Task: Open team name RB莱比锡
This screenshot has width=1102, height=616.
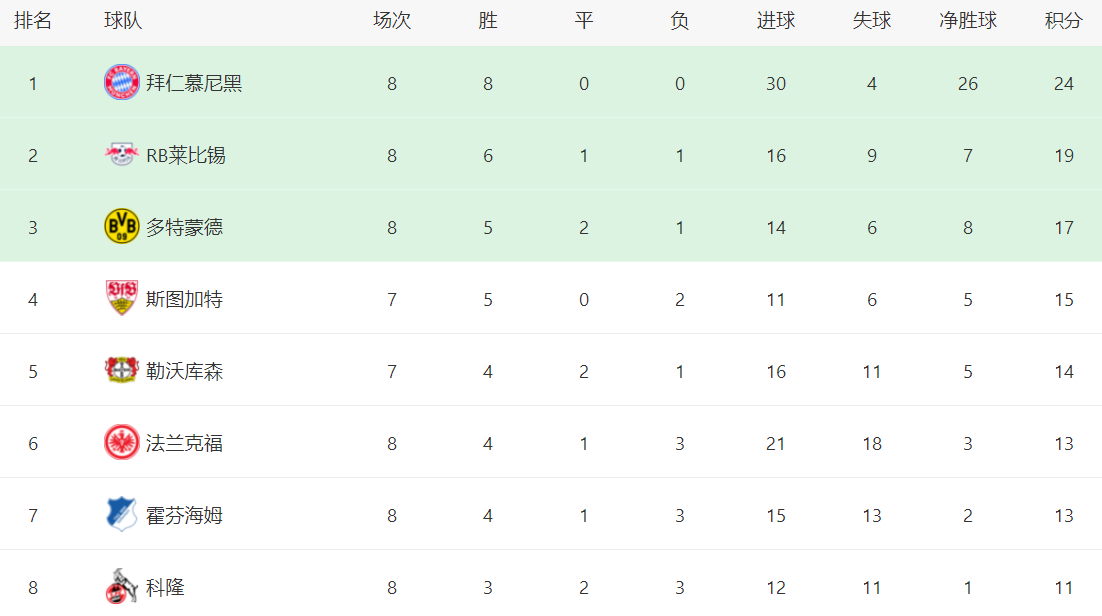Action: pos(186,155)
